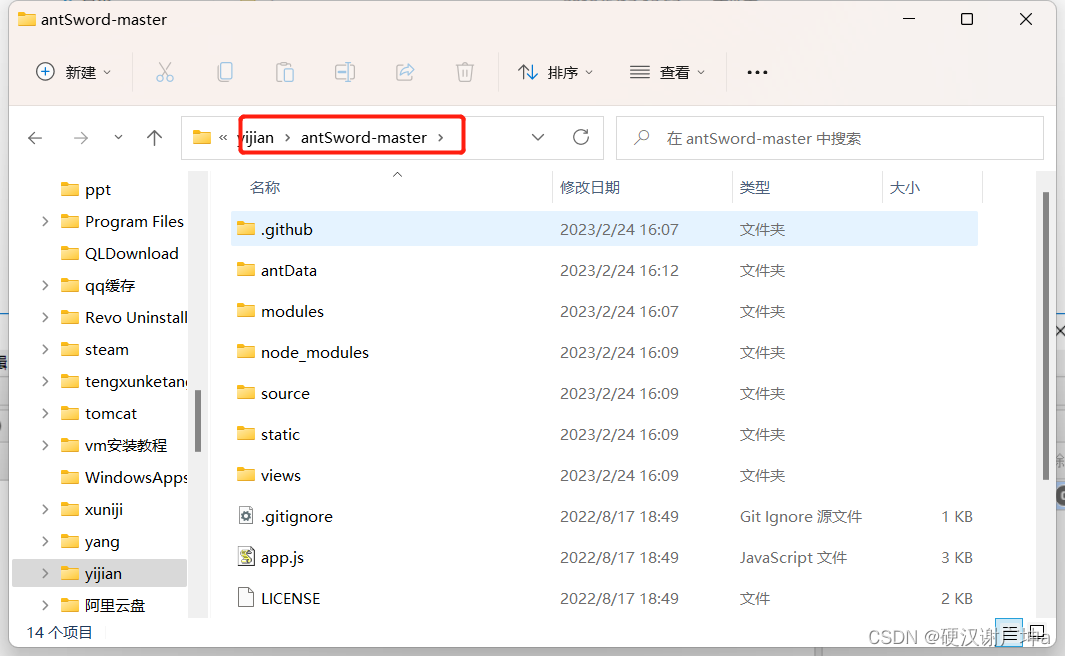Open the recent locations dropdown arrow
Image resolution: width=1065 pixels, height=656 pixels.
118,138
